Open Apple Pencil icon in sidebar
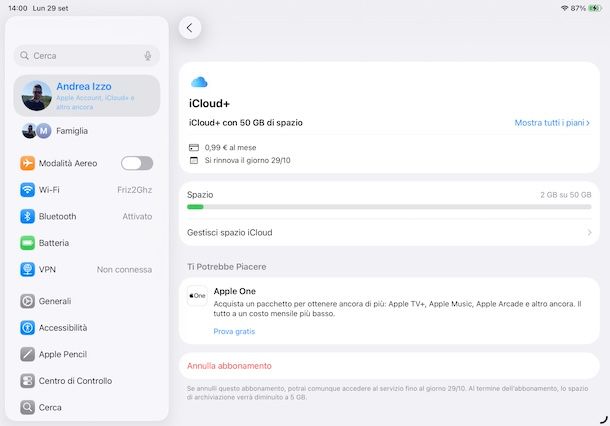Viewport: 610px width, 426px height. [x=28, y=354]
